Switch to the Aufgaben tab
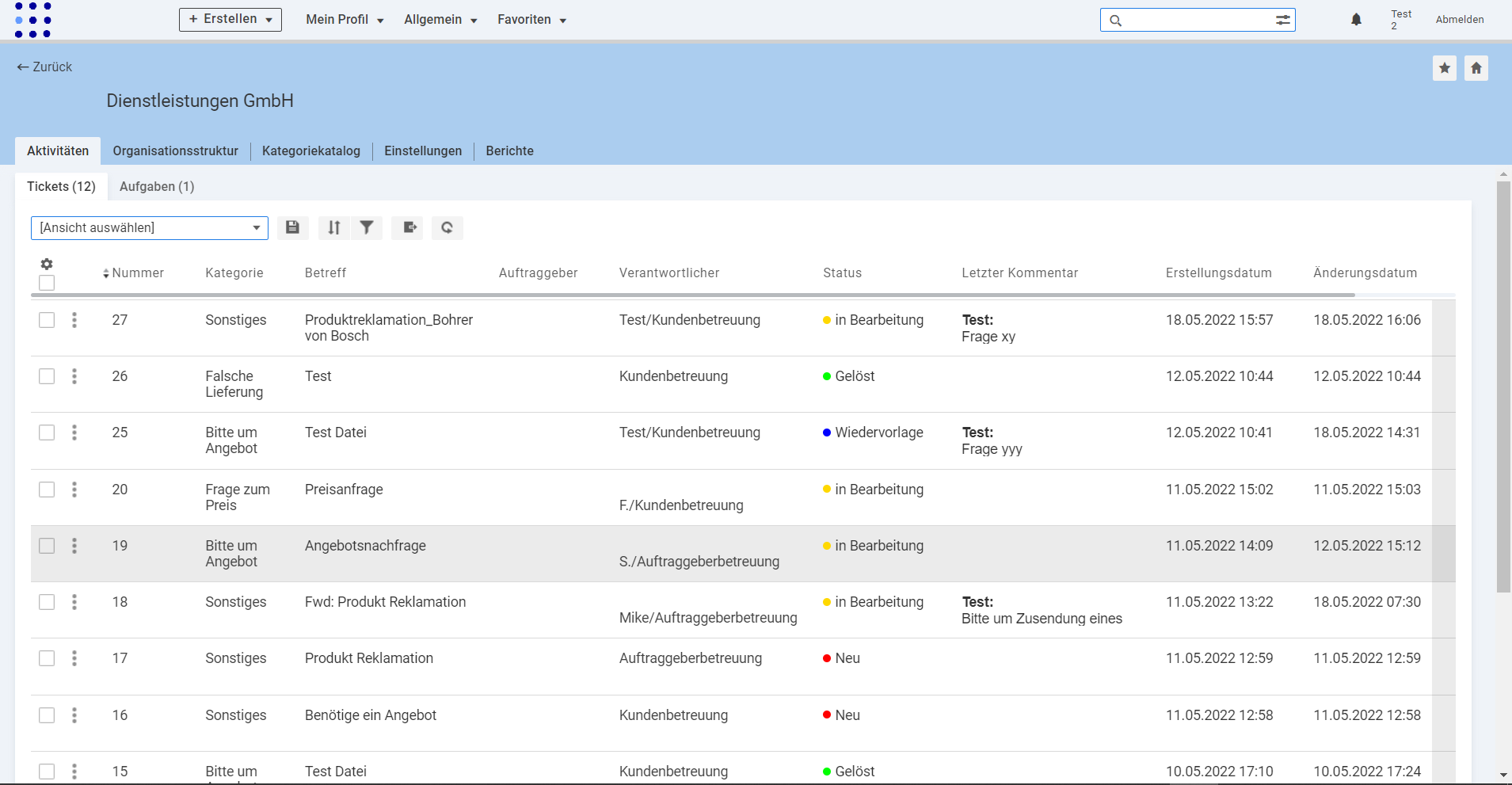Screen dimensions: 1512x785 (157, 186)
